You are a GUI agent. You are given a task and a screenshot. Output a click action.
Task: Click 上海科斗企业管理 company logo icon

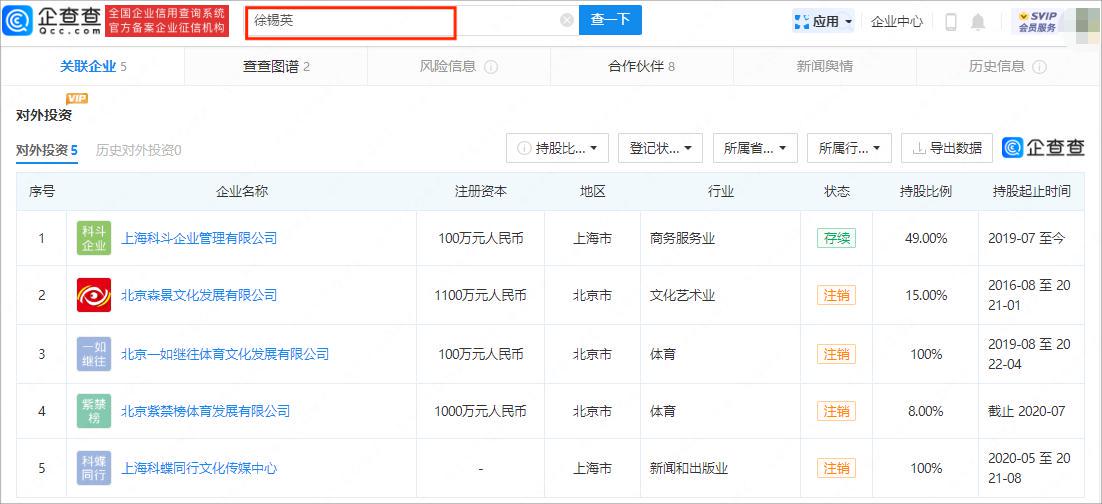[94, 238]
